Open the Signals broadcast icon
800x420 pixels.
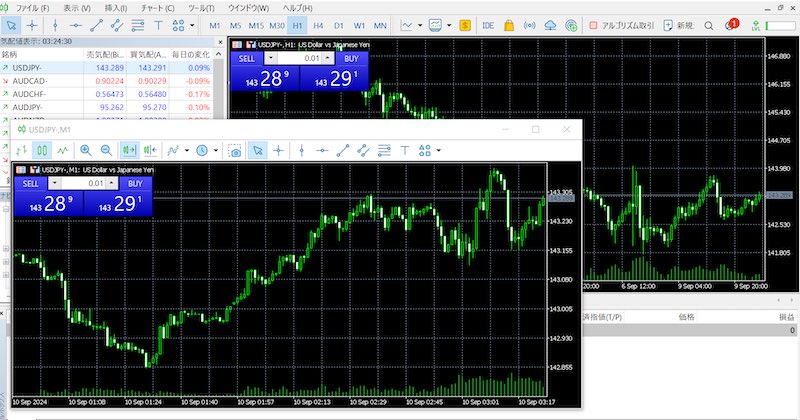[530, 25]
